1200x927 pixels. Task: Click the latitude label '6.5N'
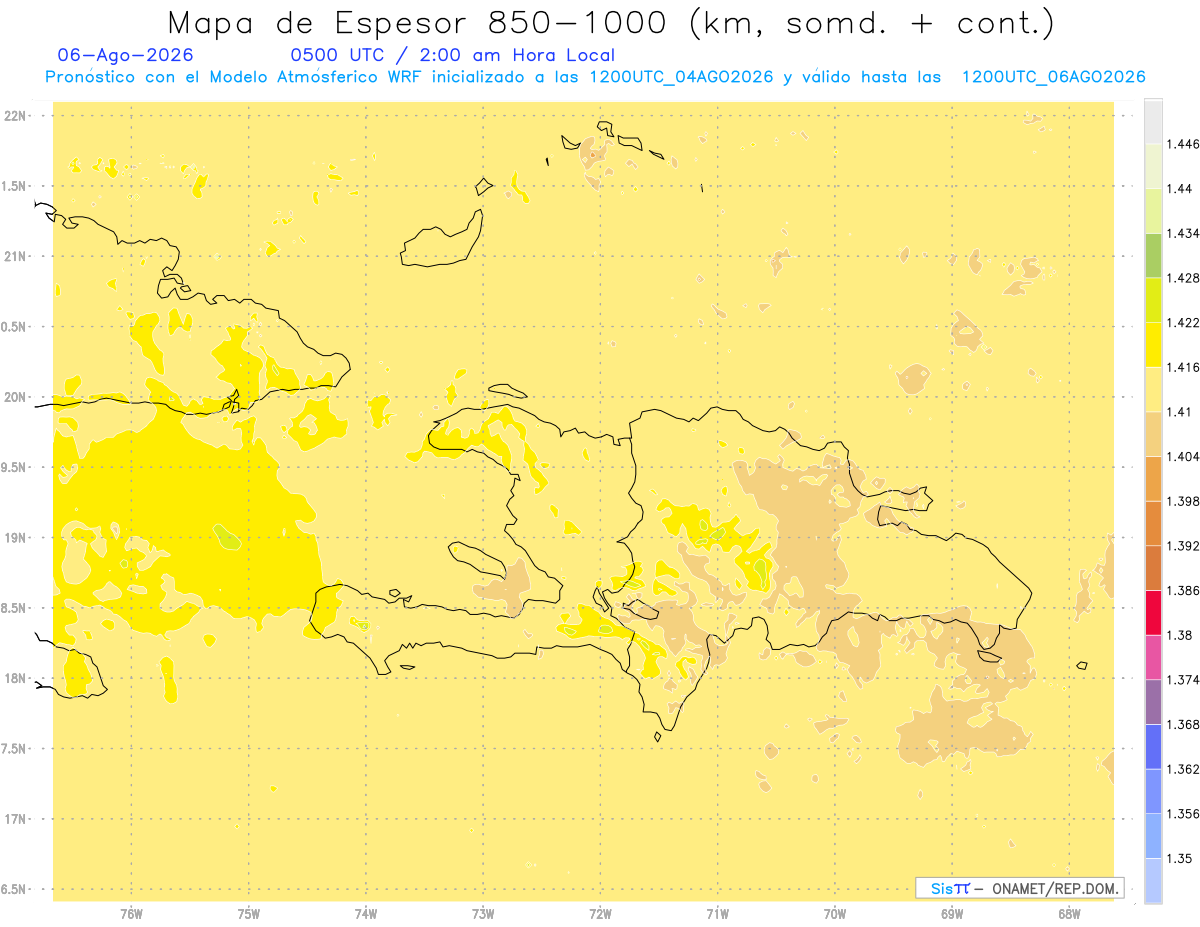(x=15, y=889)
